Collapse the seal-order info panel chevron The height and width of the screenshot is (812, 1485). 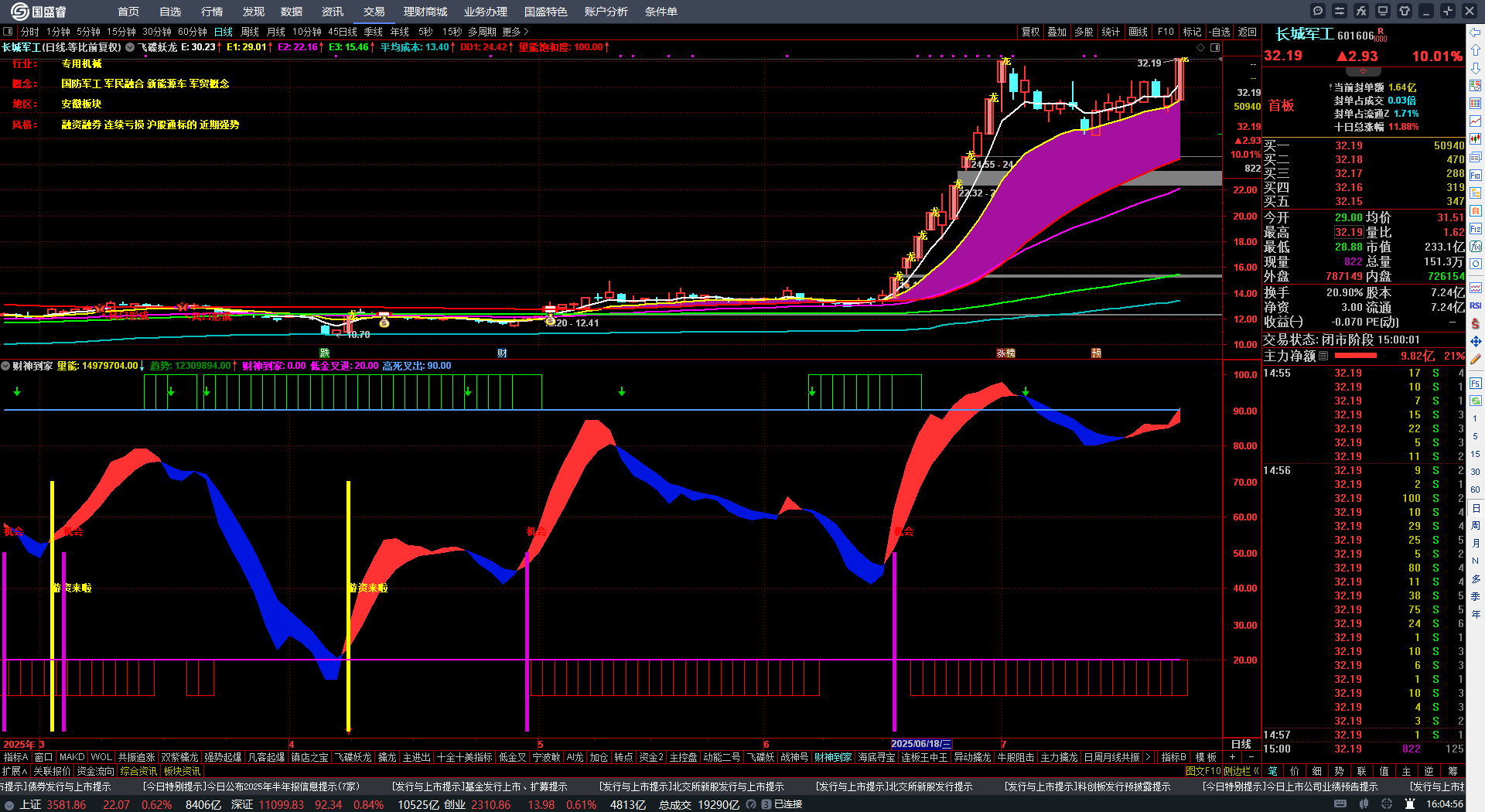pyautogui.click(x=1364, y=71)
